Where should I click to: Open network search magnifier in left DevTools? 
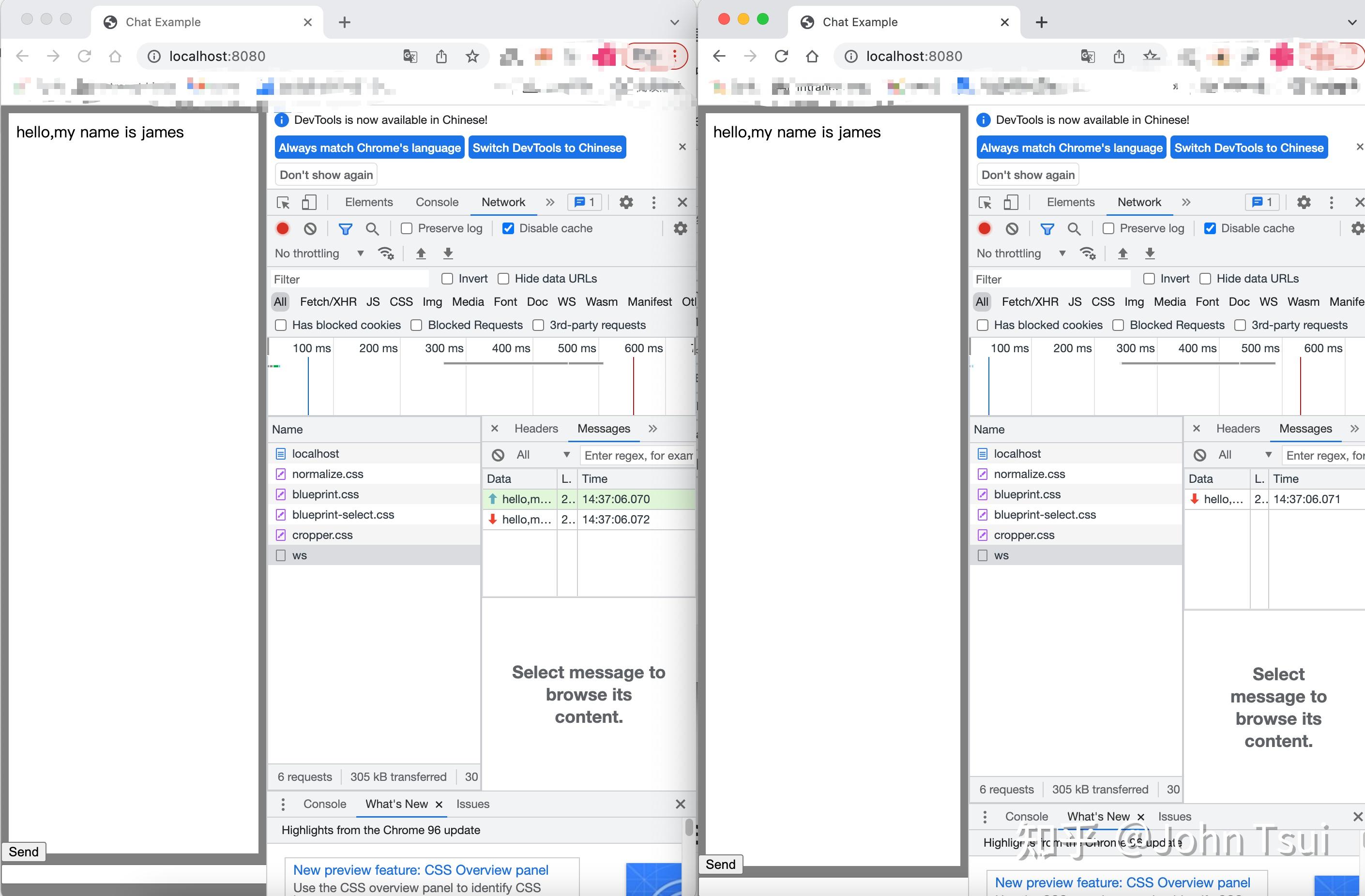(372, 229)
